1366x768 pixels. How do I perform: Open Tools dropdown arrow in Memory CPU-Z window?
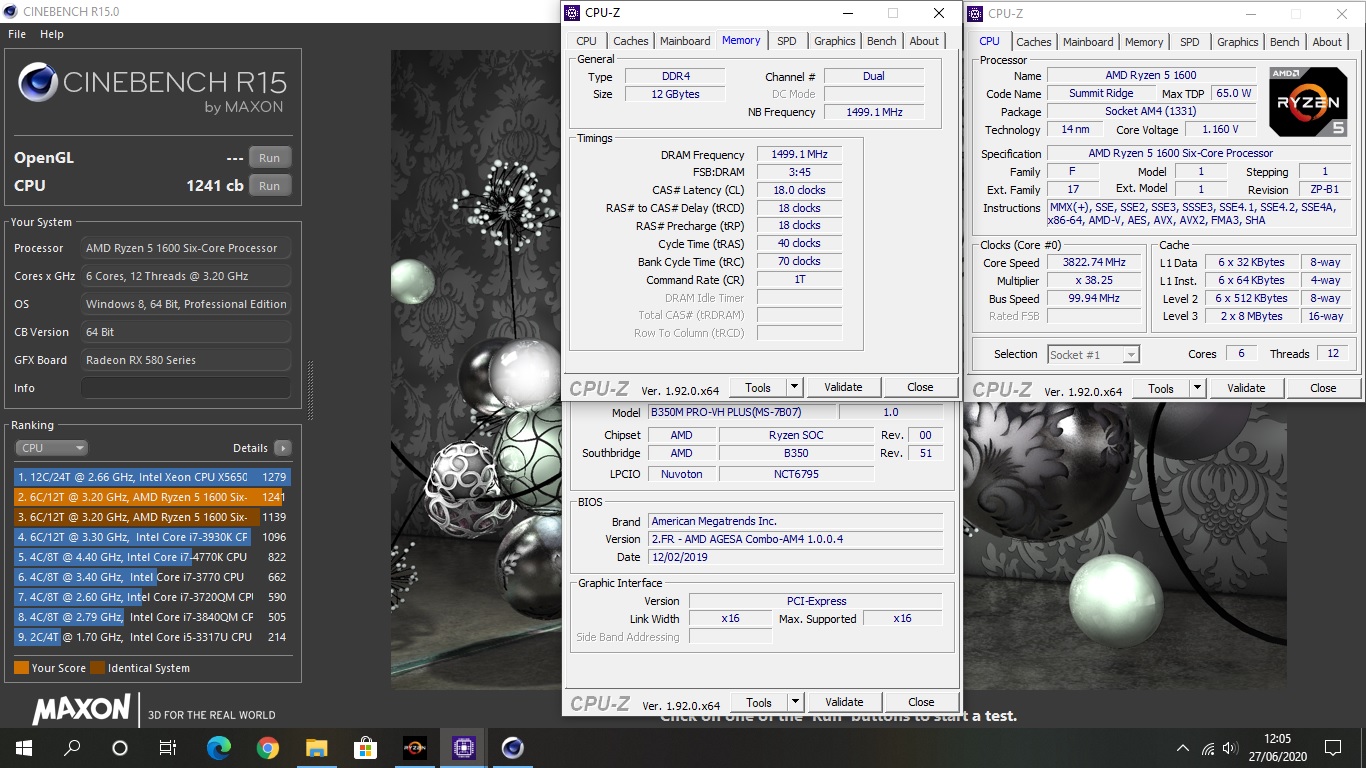click(794, 387)
